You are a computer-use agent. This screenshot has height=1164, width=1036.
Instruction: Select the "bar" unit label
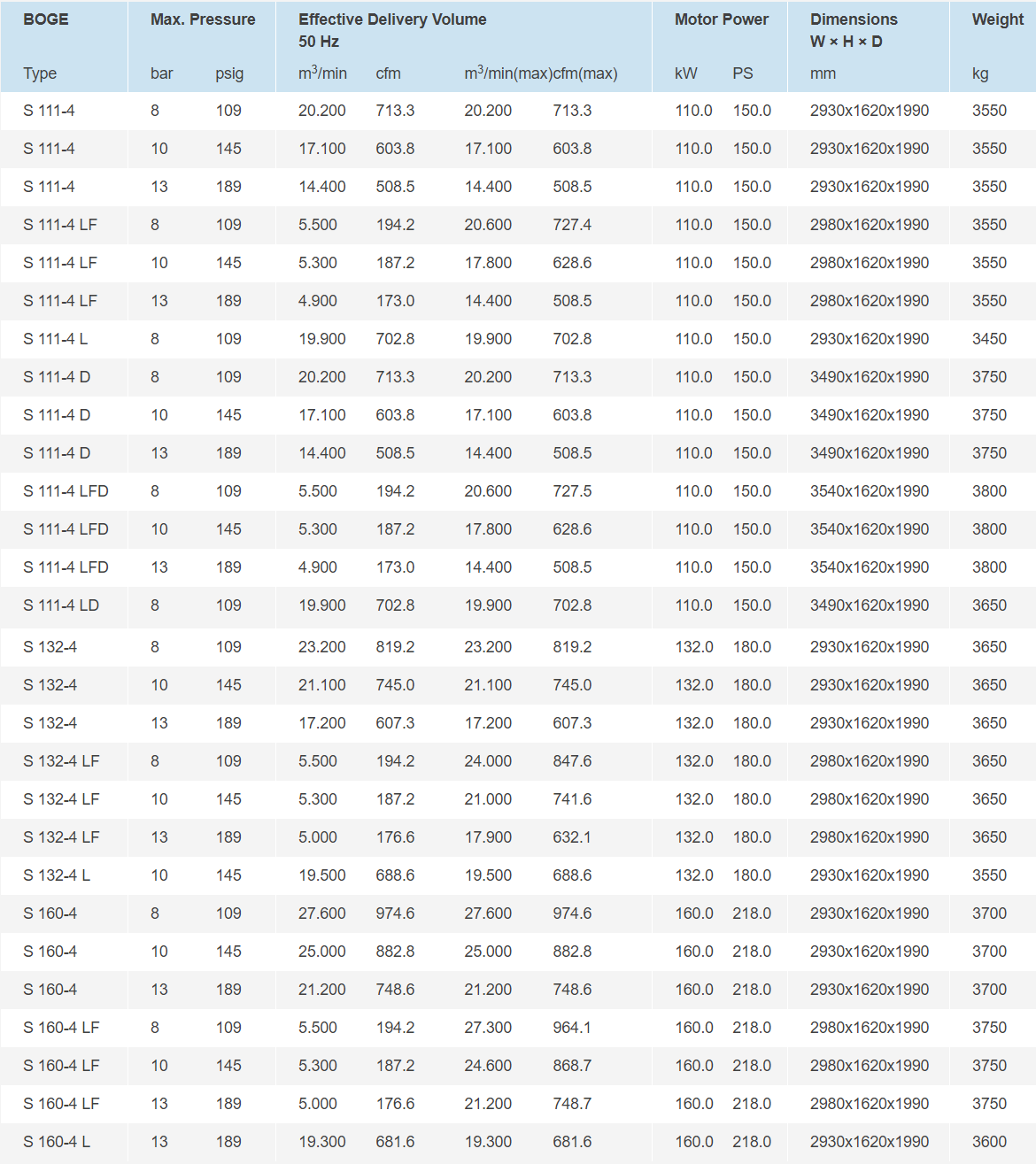click(162, 73)
